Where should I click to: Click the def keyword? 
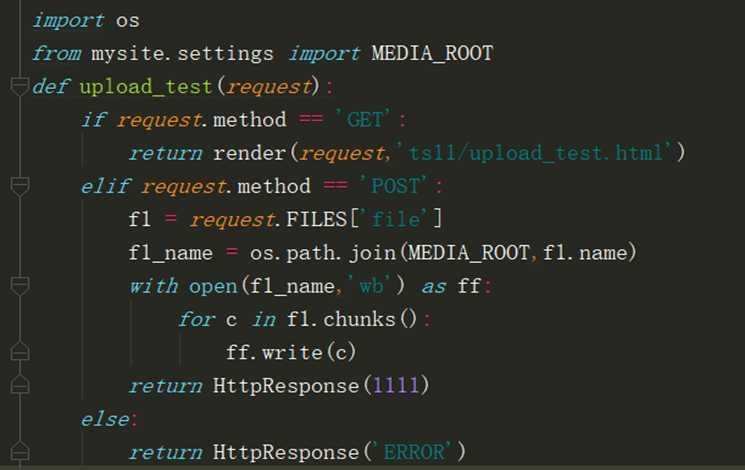pos(51,86)
